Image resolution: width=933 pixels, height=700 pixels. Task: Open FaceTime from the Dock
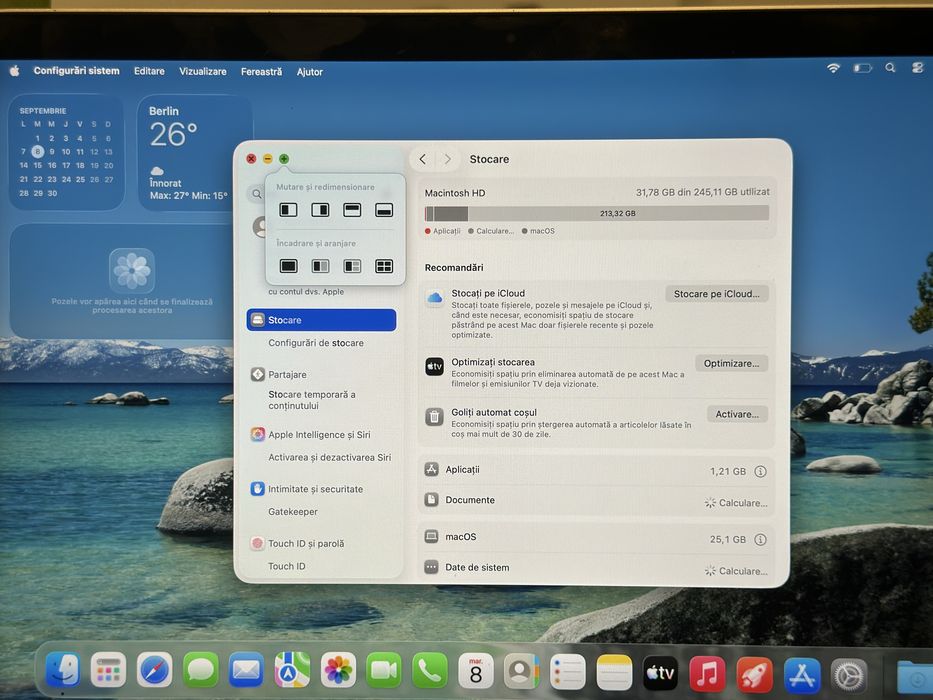384,670
